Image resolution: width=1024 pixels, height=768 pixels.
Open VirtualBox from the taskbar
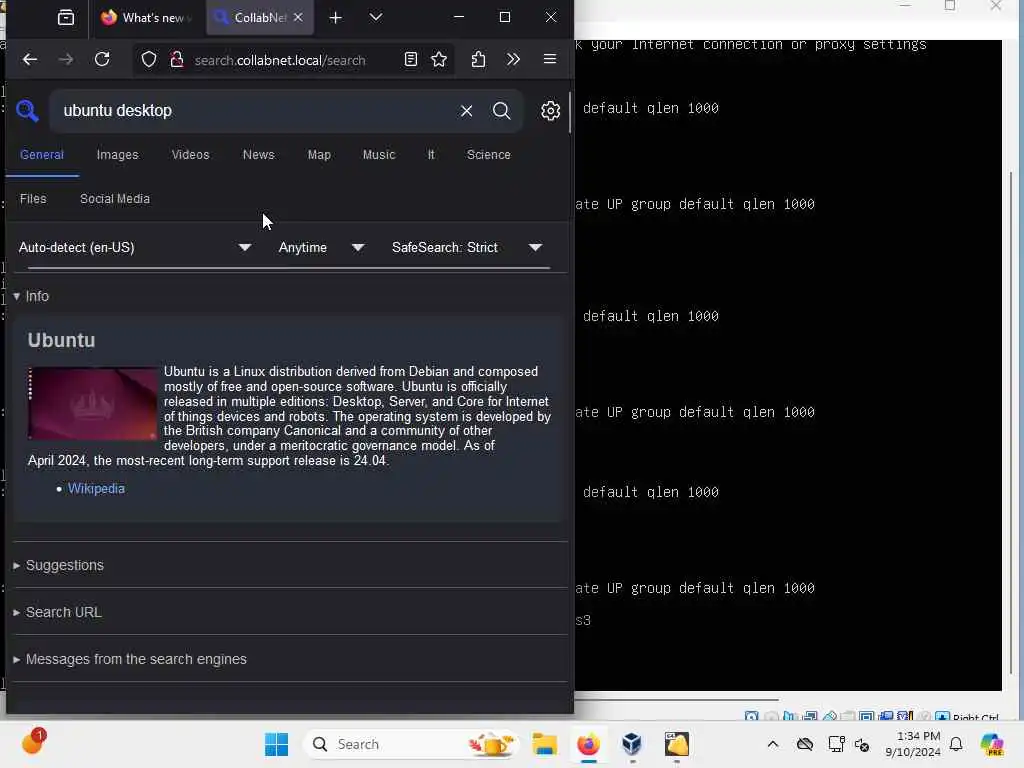pyautogui.click(x=632, y=744)
